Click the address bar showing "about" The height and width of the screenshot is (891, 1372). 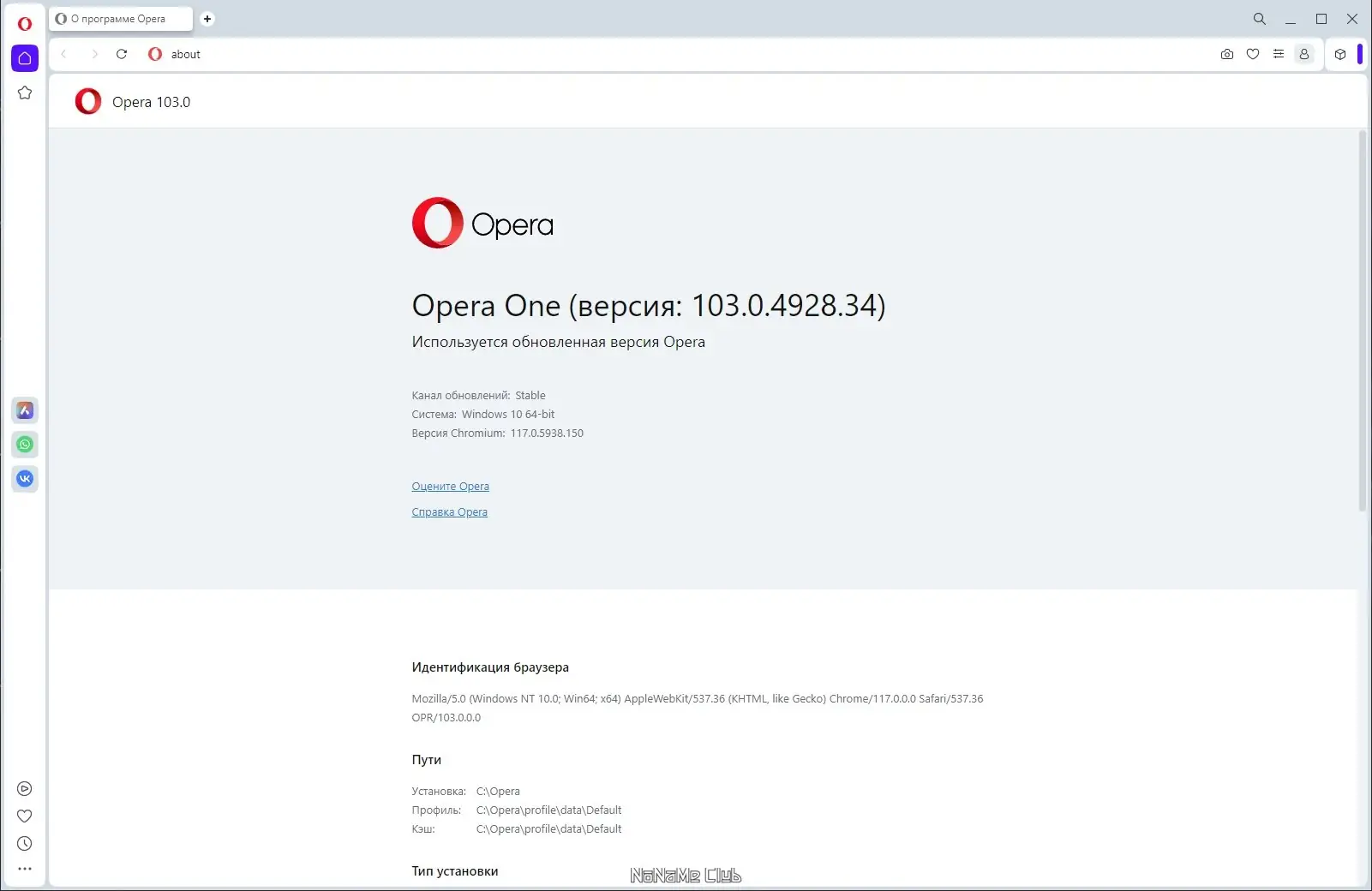600,54
